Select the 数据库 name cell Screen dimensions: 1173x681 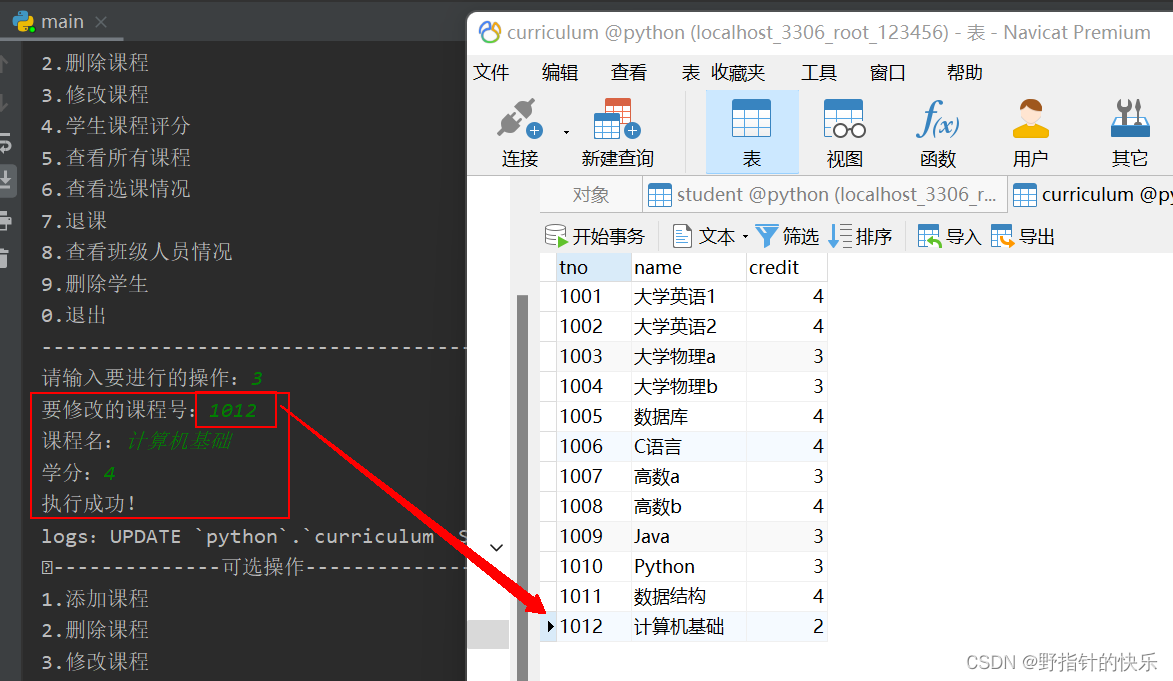(x=689, y=416)
